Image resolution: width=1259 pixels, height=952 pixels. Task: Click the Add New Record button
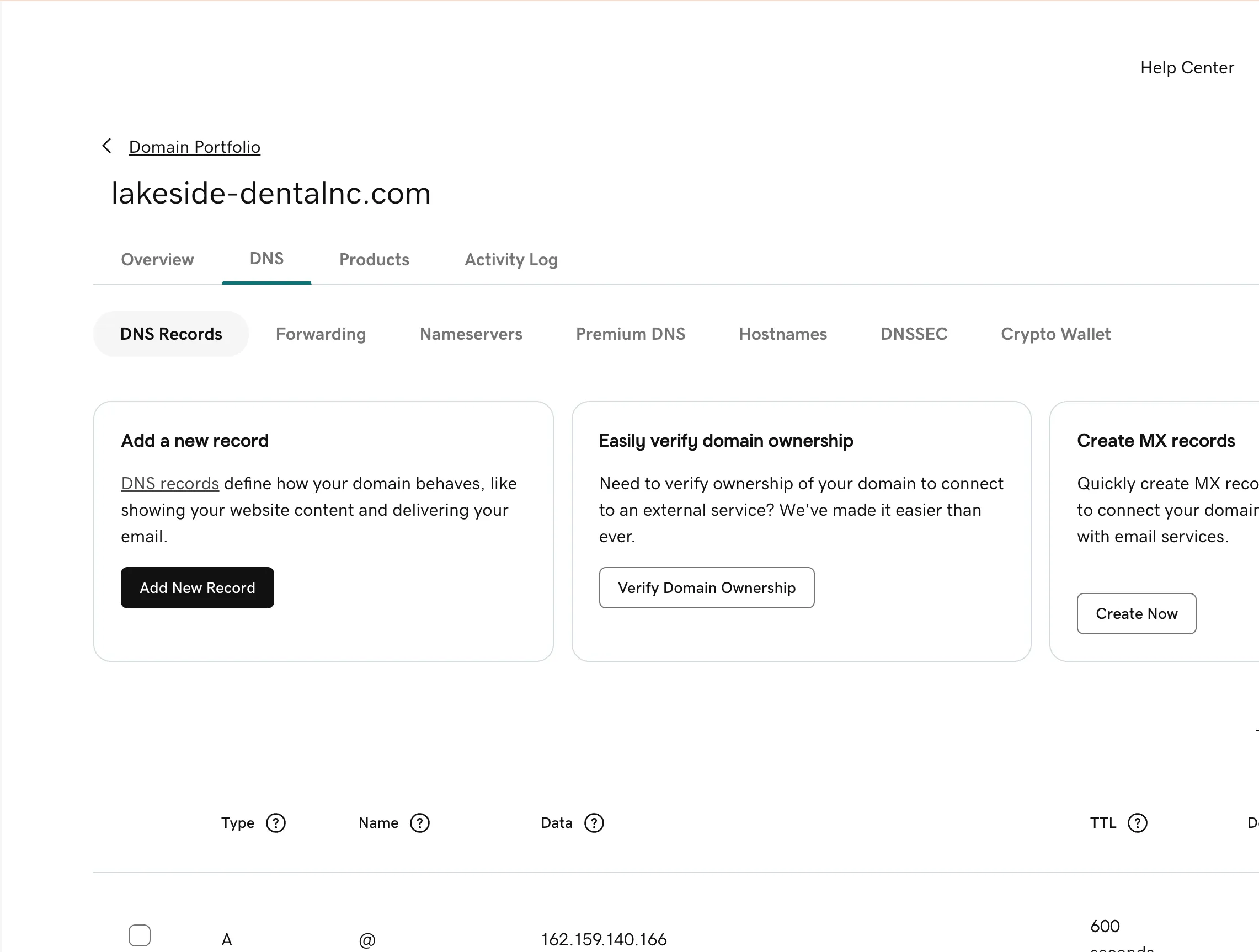197,587
